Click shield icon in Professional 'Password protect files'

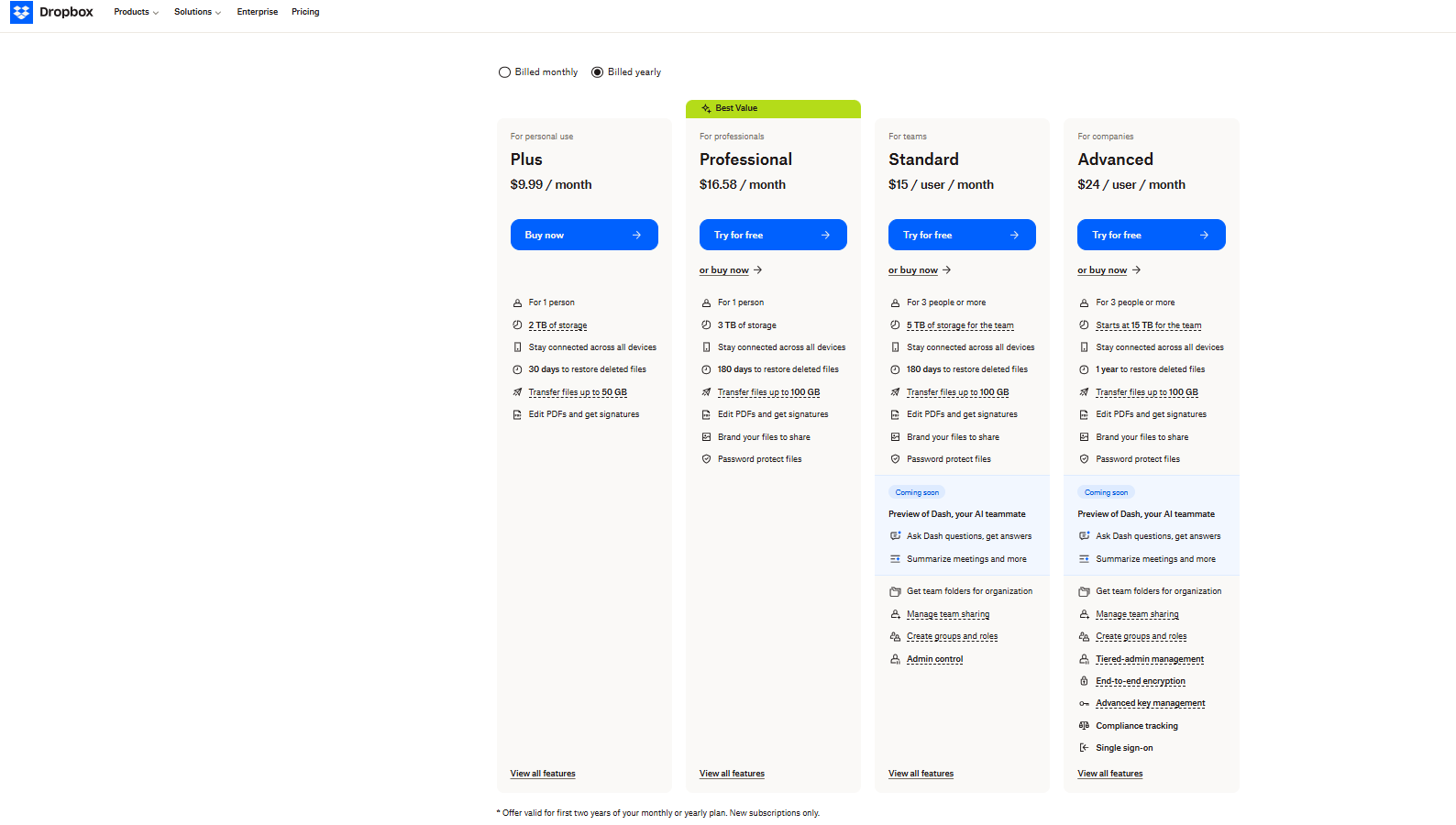pyautogui.click(x=706, y=459)
